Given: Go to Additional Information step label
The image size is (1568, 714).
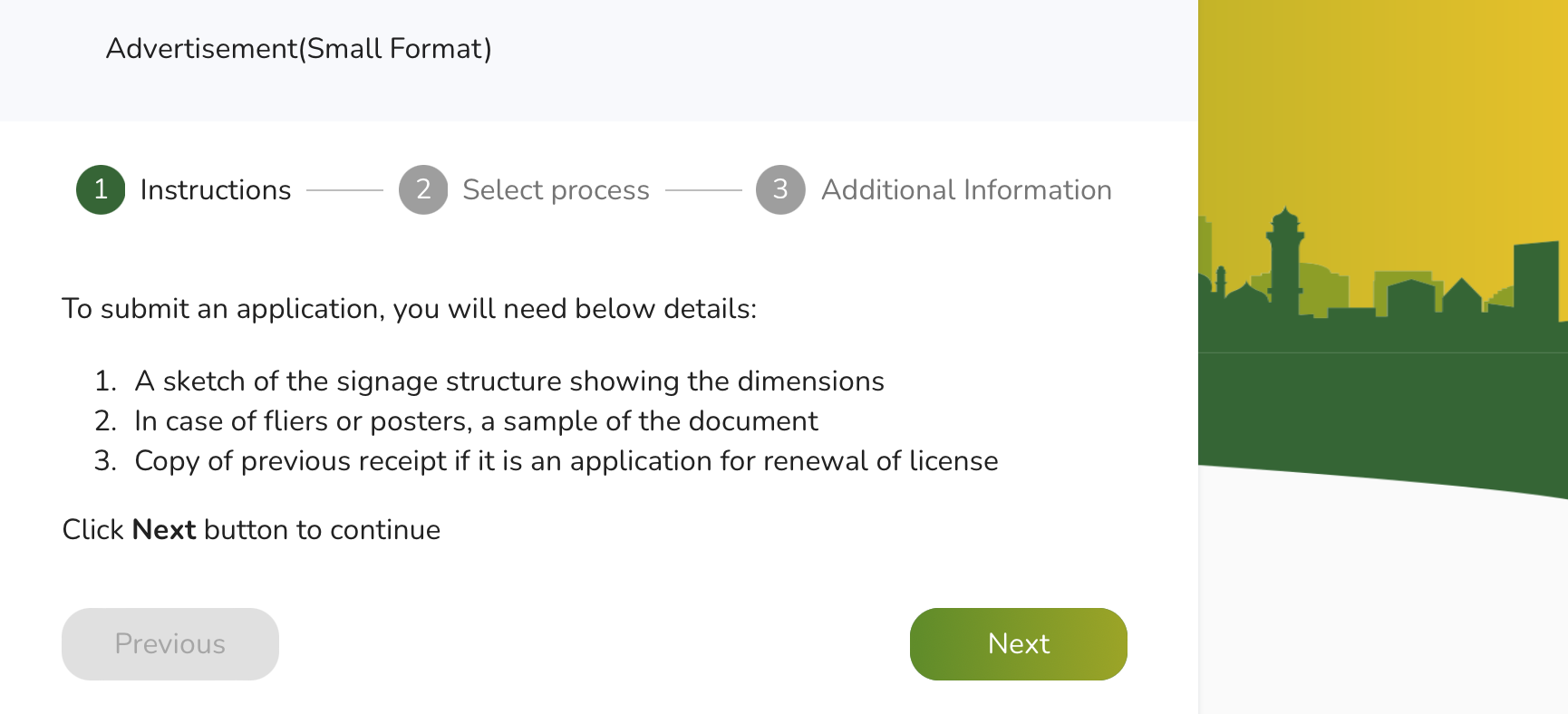Looking at the screenshot, I should 966,189.
